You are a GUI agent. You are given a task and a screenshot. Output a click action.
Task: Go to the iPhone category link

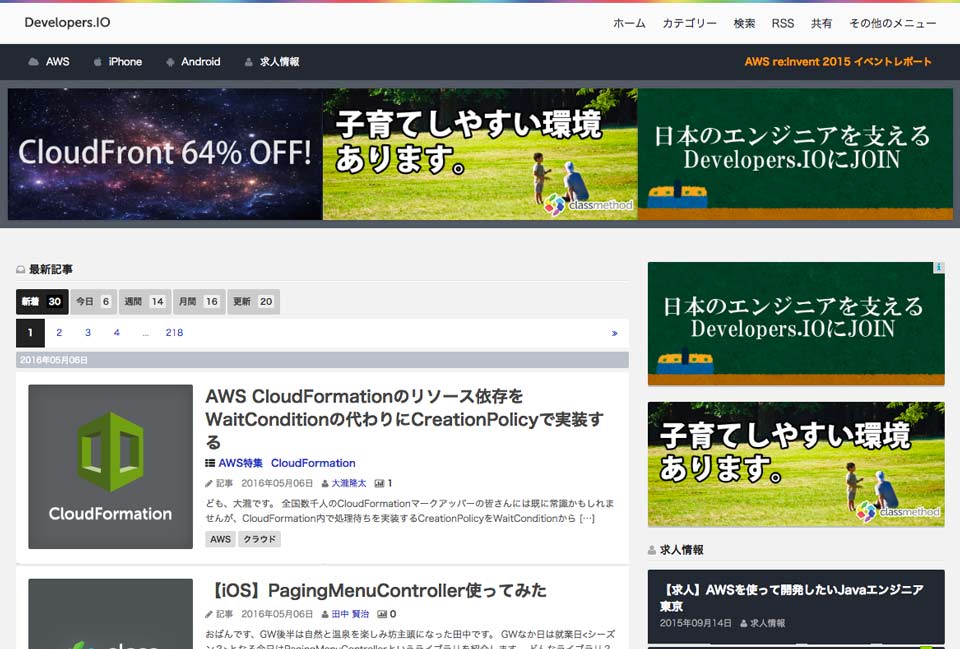pos(125,62)
